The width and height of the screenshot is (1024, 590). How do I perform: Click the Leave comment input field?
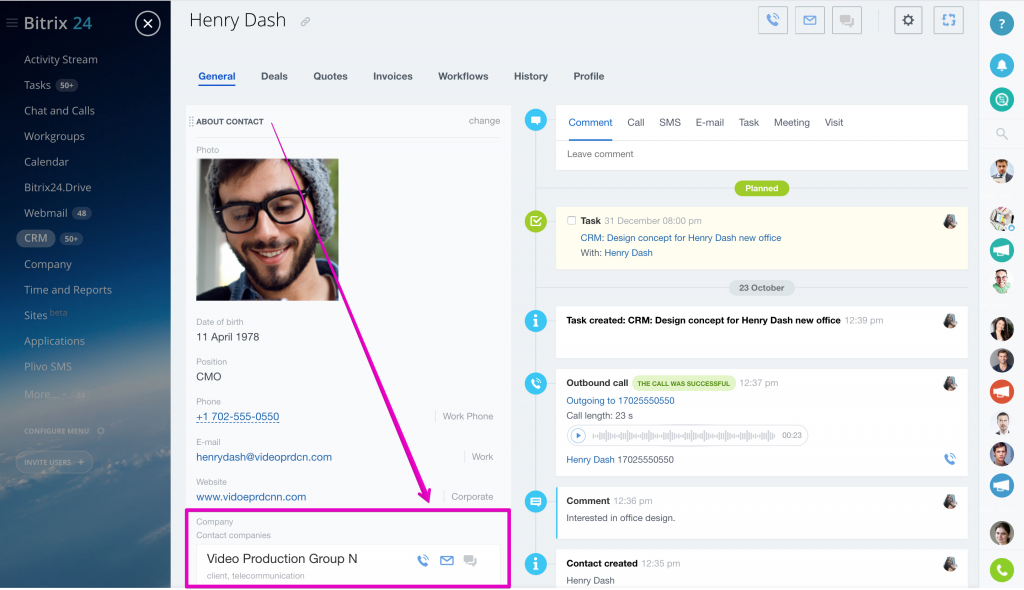point(761,154)
